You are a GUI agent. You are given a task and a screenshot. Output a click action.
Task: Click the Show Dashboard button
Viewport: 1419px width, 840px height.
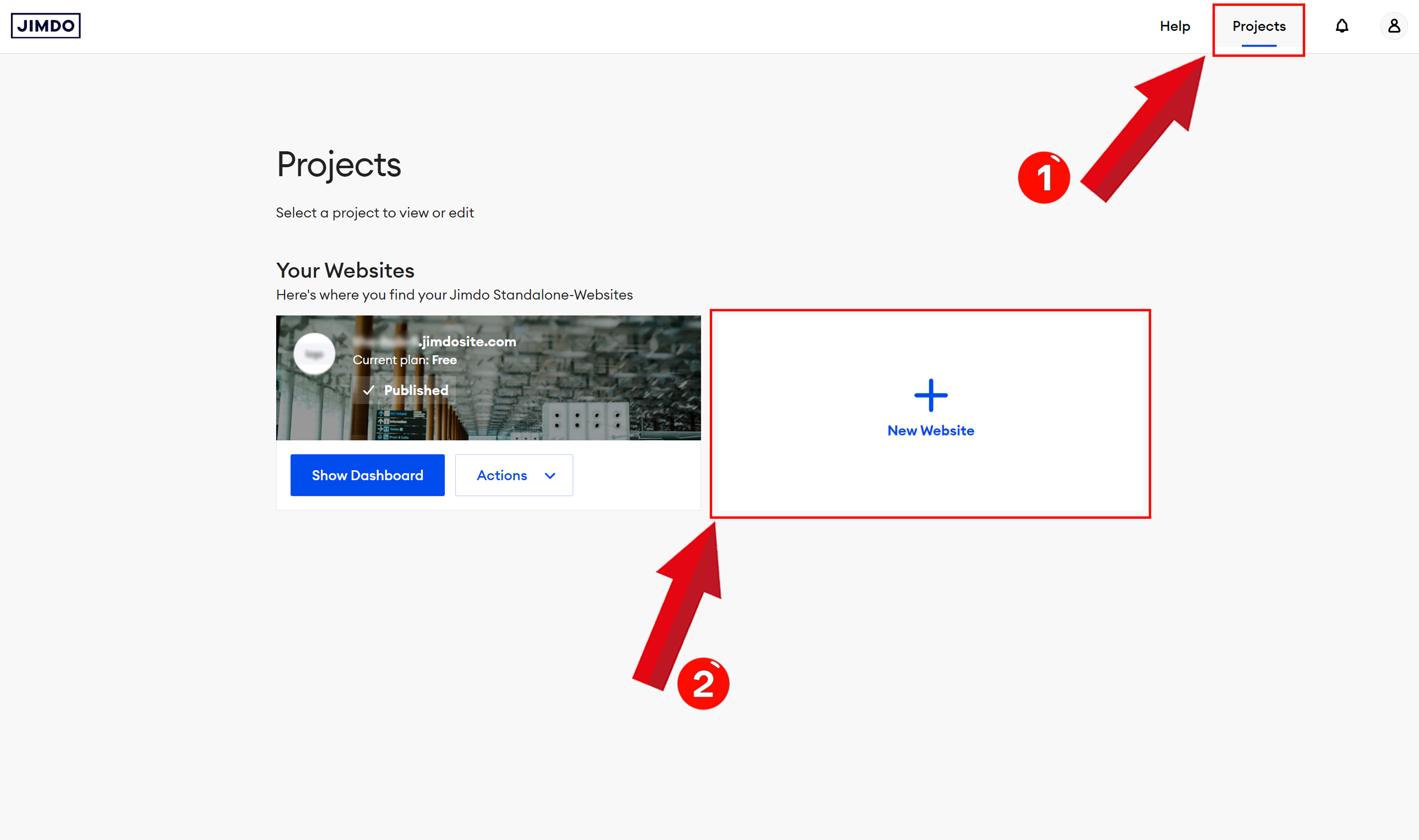tap(367, 475)
